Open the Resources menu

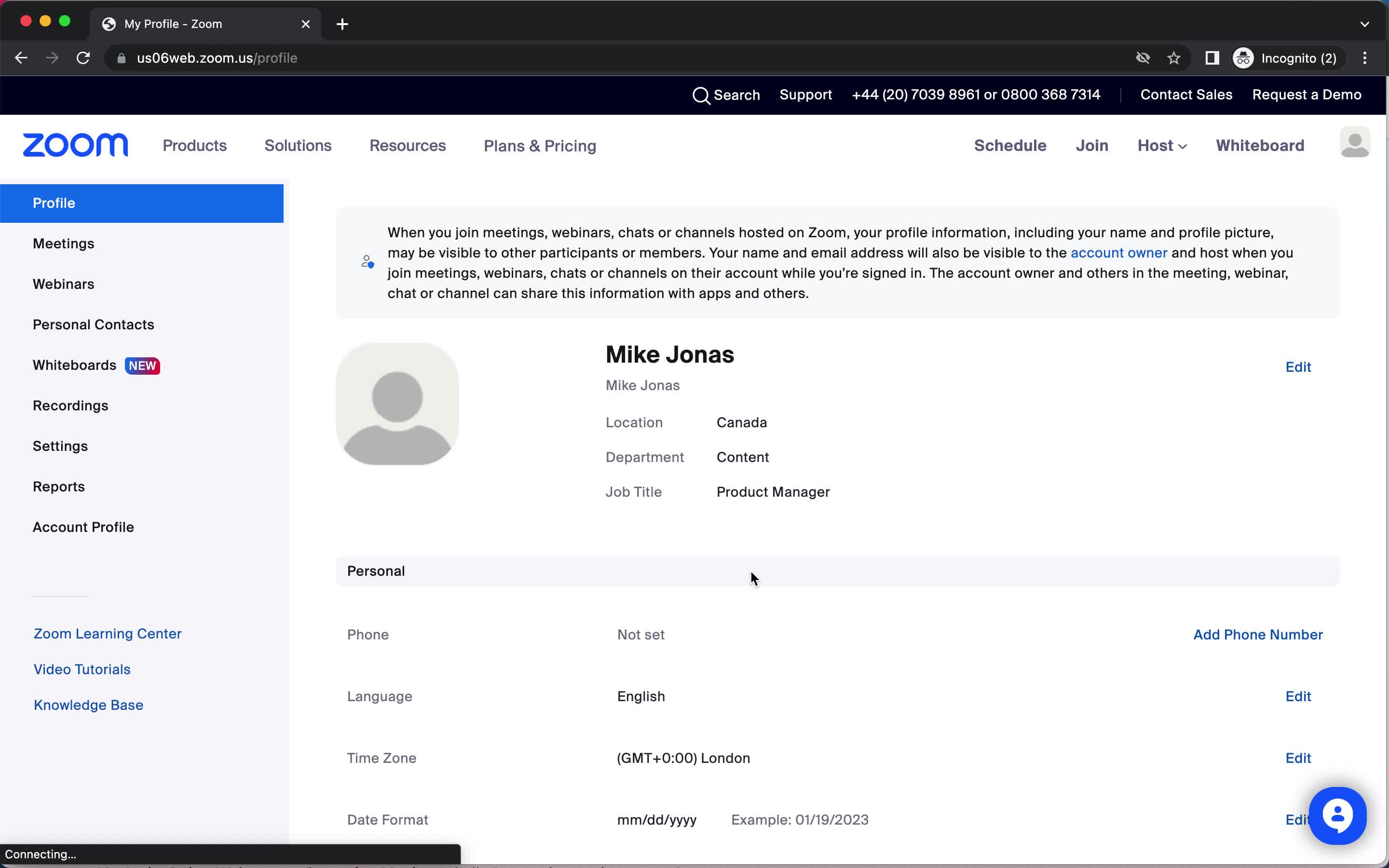tap(408, 146)
